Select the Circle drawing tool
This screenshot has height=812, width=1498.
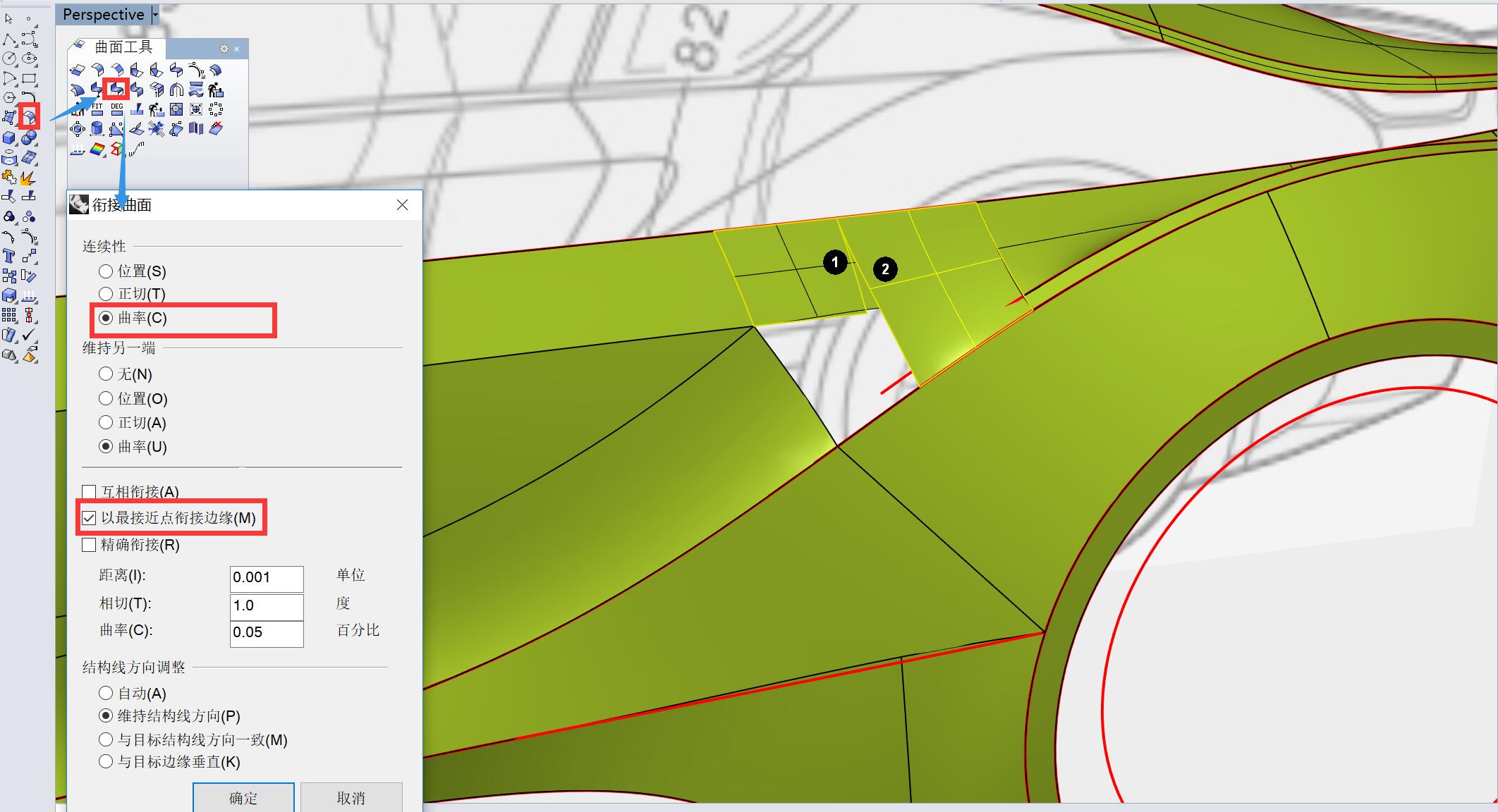(x=9, y=59)
